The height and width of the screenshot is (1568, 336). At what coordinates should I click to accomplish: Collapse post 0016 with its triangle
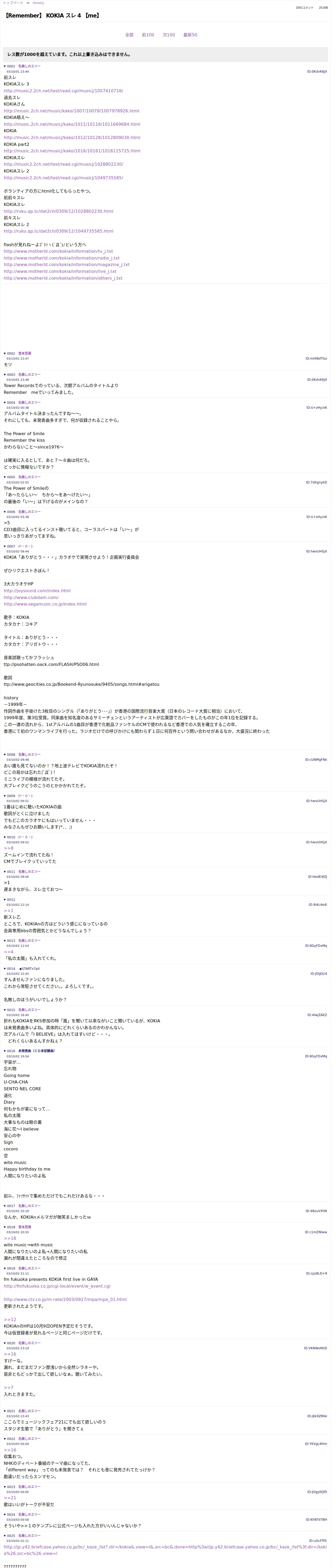click(5, 1051)
